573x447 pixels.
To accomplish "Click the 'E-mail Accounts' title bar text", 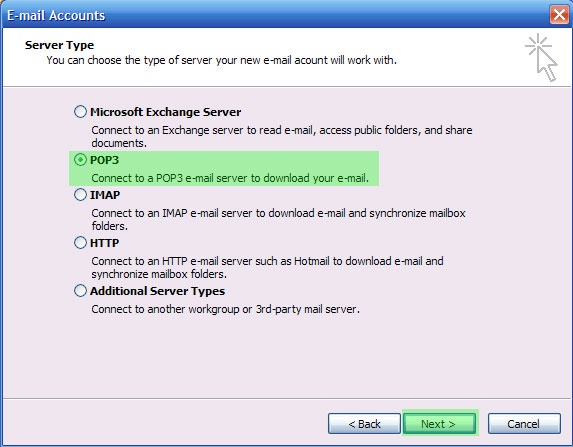I will pyautogui.click(x=56, y=15).
